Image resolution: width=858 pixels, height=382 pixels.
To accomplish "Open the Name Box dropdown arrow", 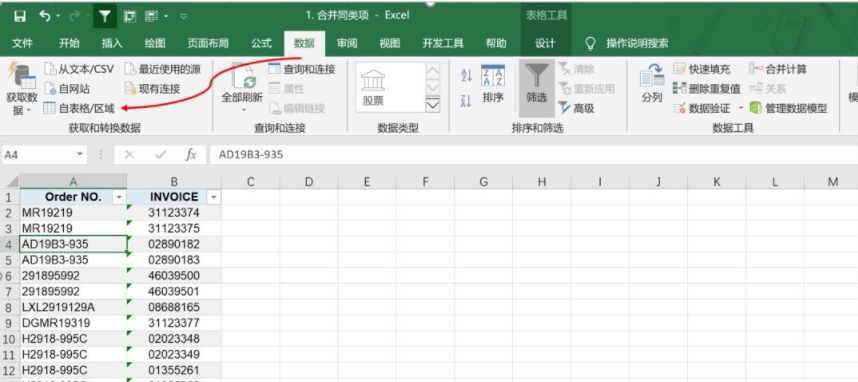I will (x=80, y=155).
